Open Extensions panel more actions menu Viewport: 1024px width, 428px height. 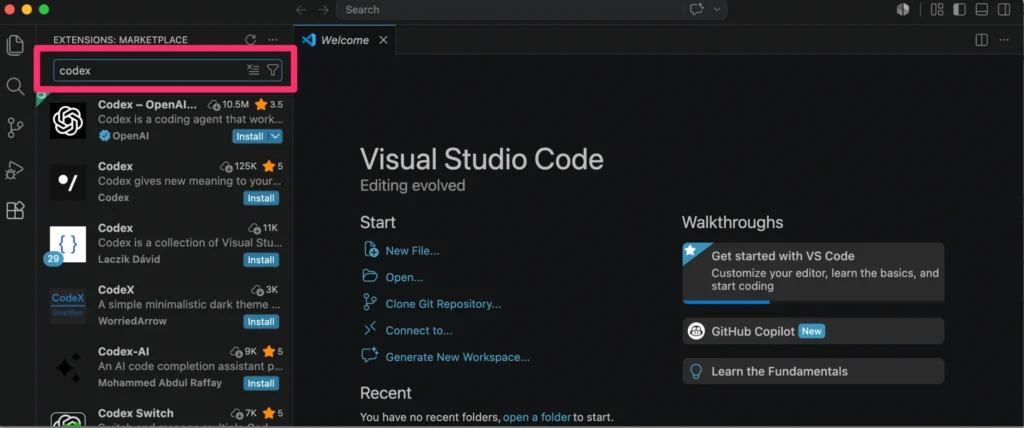pos(273,40)
